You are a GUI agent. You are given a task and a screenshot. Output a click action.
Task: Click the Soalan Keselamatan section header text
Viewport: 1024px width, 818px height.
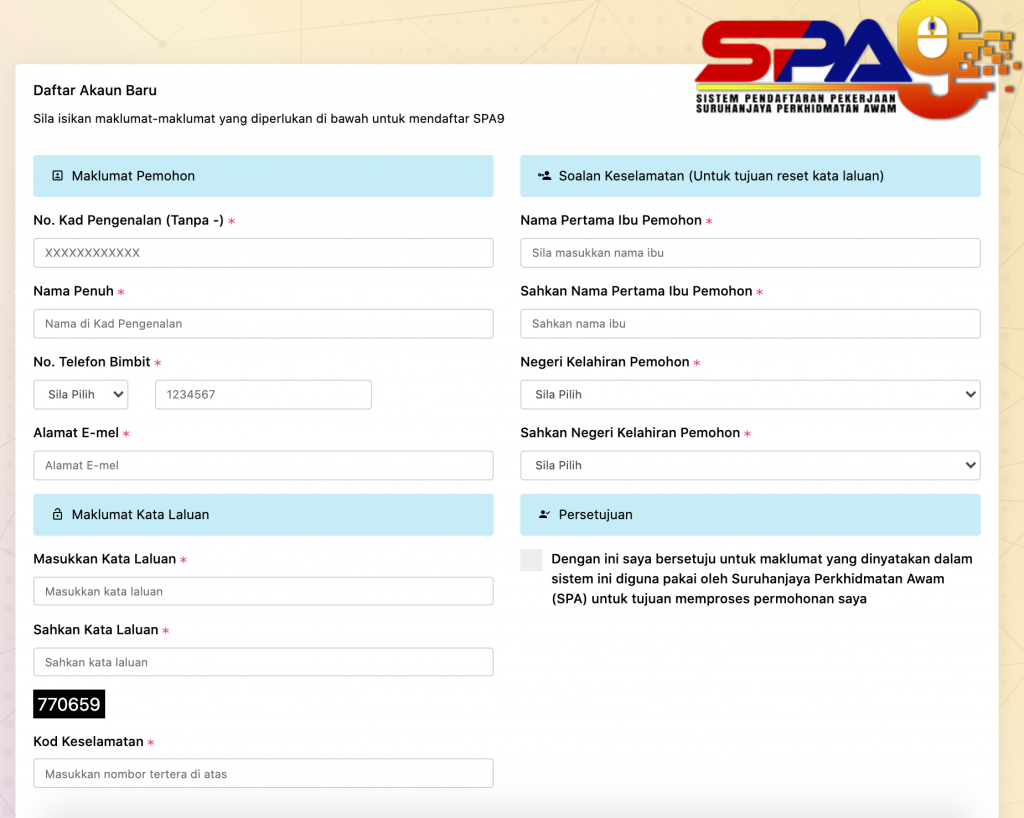point(721,176)
